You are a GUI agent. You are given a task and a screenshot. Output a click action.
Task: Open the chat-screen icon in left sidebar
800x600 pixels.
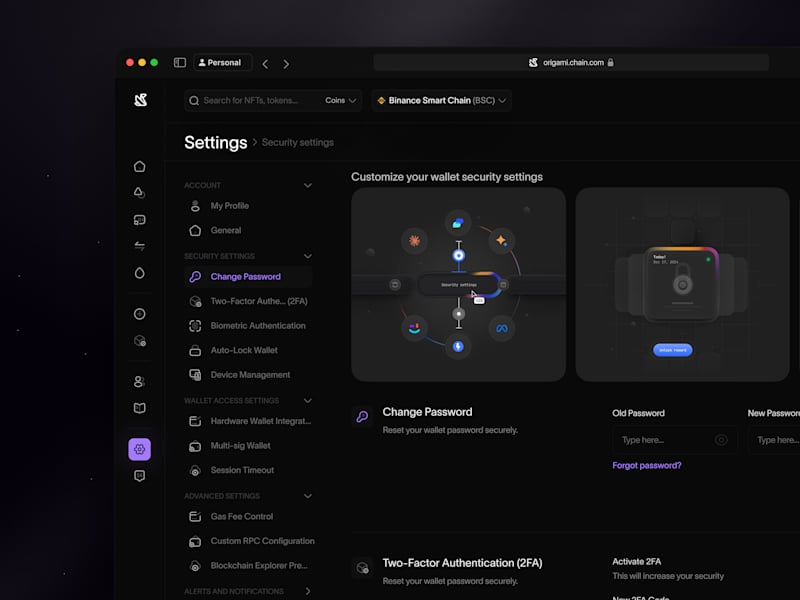coord(139,220)
